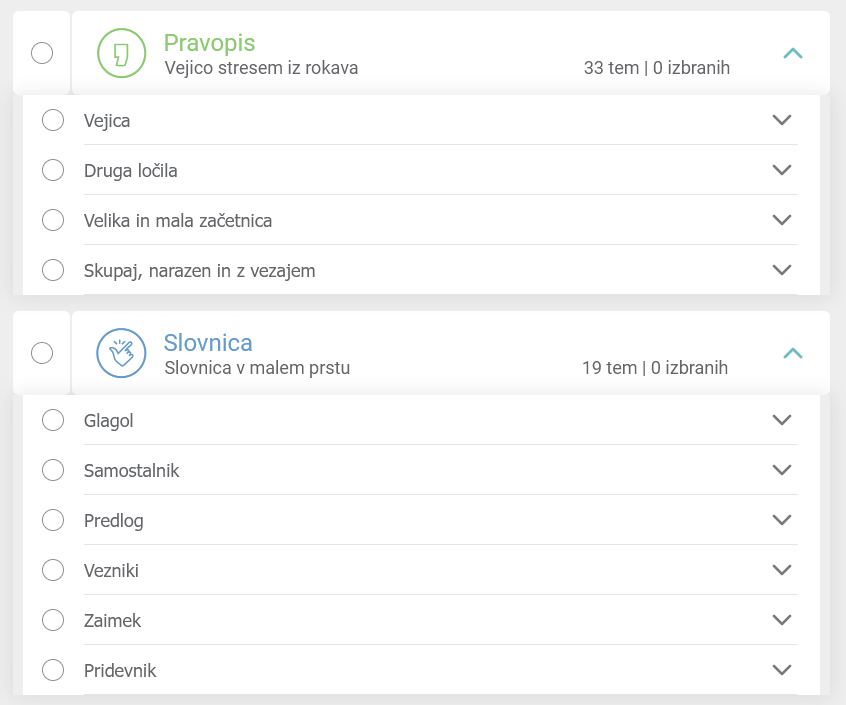This screenshot has height=705, width=846.
Task: Expand the Samostalnik topic chevron
Action: pos(782,470)
